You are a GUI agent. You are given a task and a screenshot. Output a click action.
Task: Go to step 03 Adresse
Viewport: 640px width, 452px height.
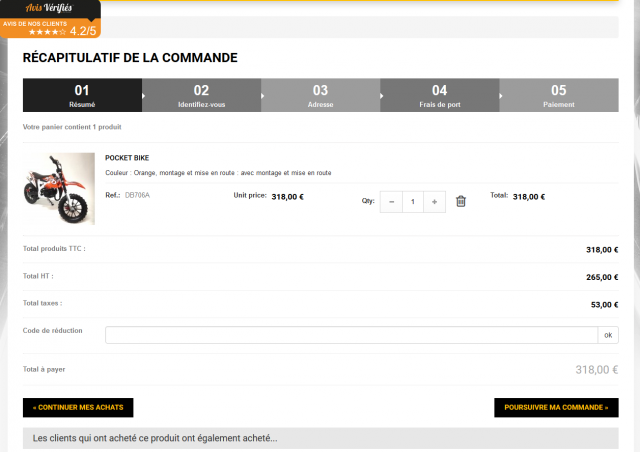320,95
